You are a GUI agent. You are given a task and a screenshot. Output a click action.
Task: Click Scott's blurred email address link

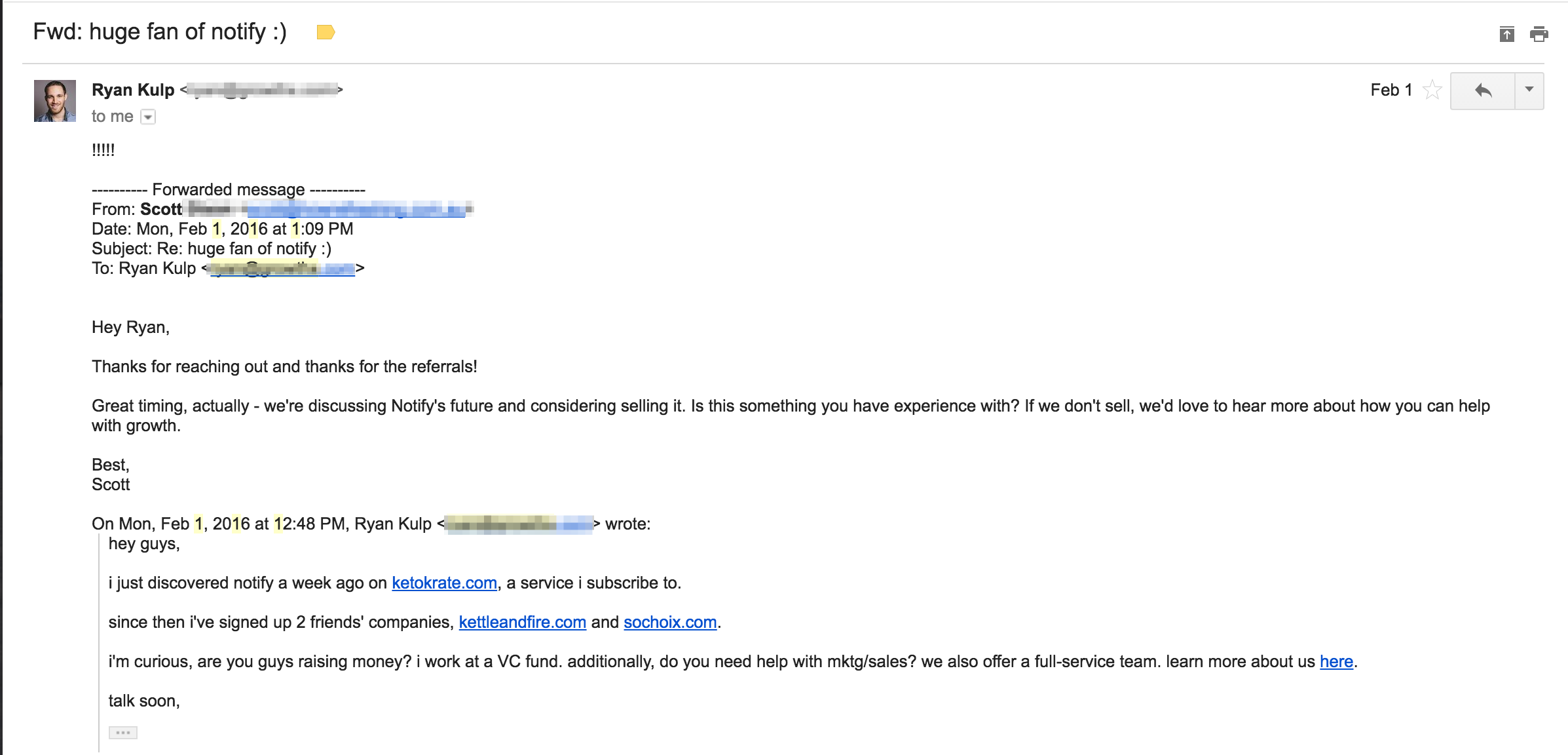click(x=357, y=210)
